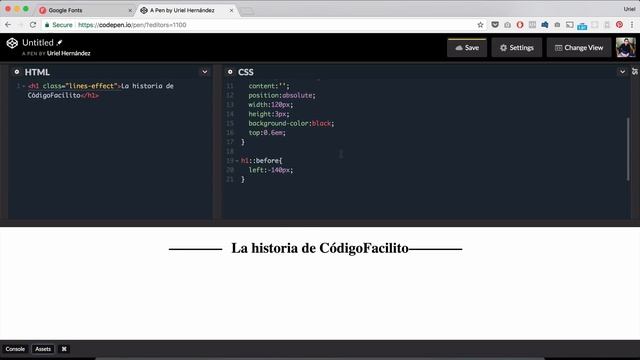Click author link Uriel Hernández

69,53
